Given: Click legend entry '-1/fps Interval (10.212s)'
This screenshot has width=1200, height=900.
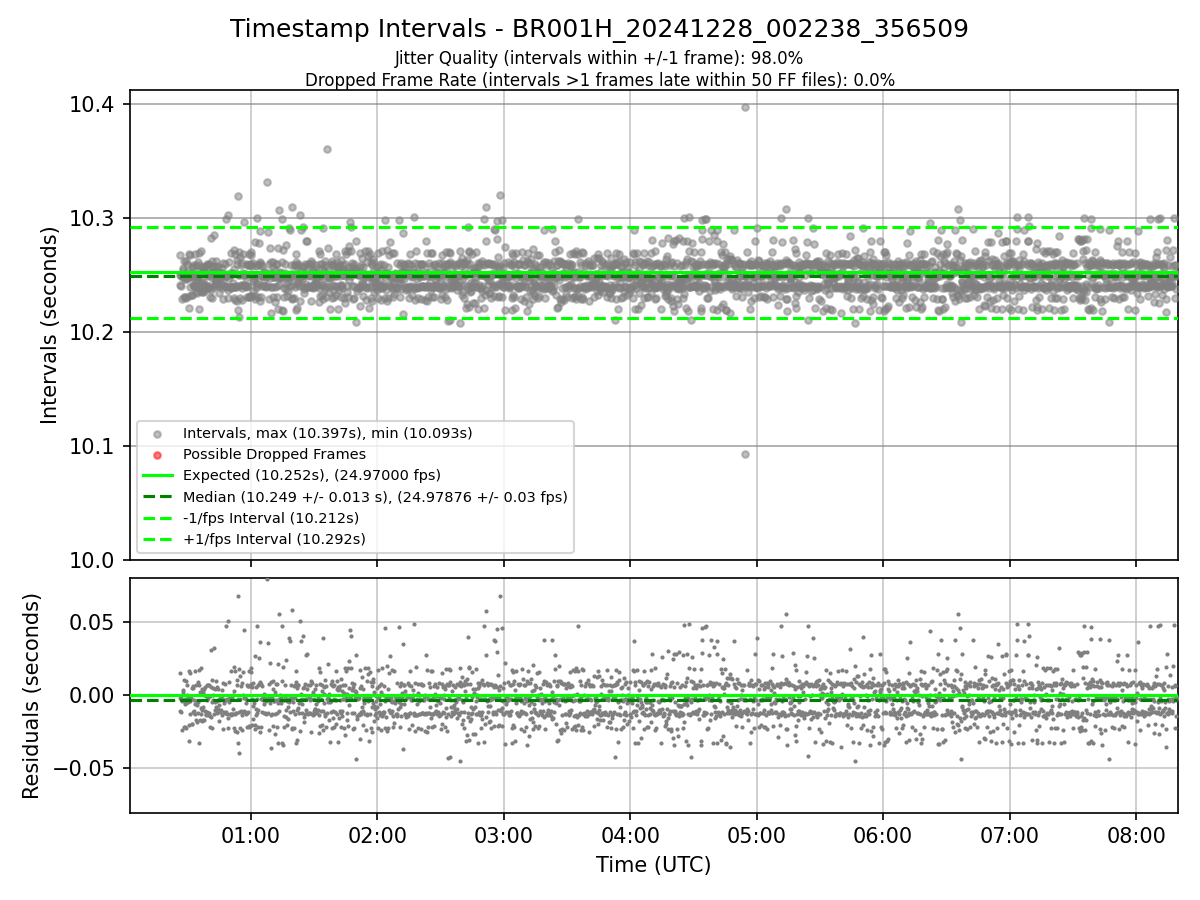Looking at the screenshot, I should point(270,517).
